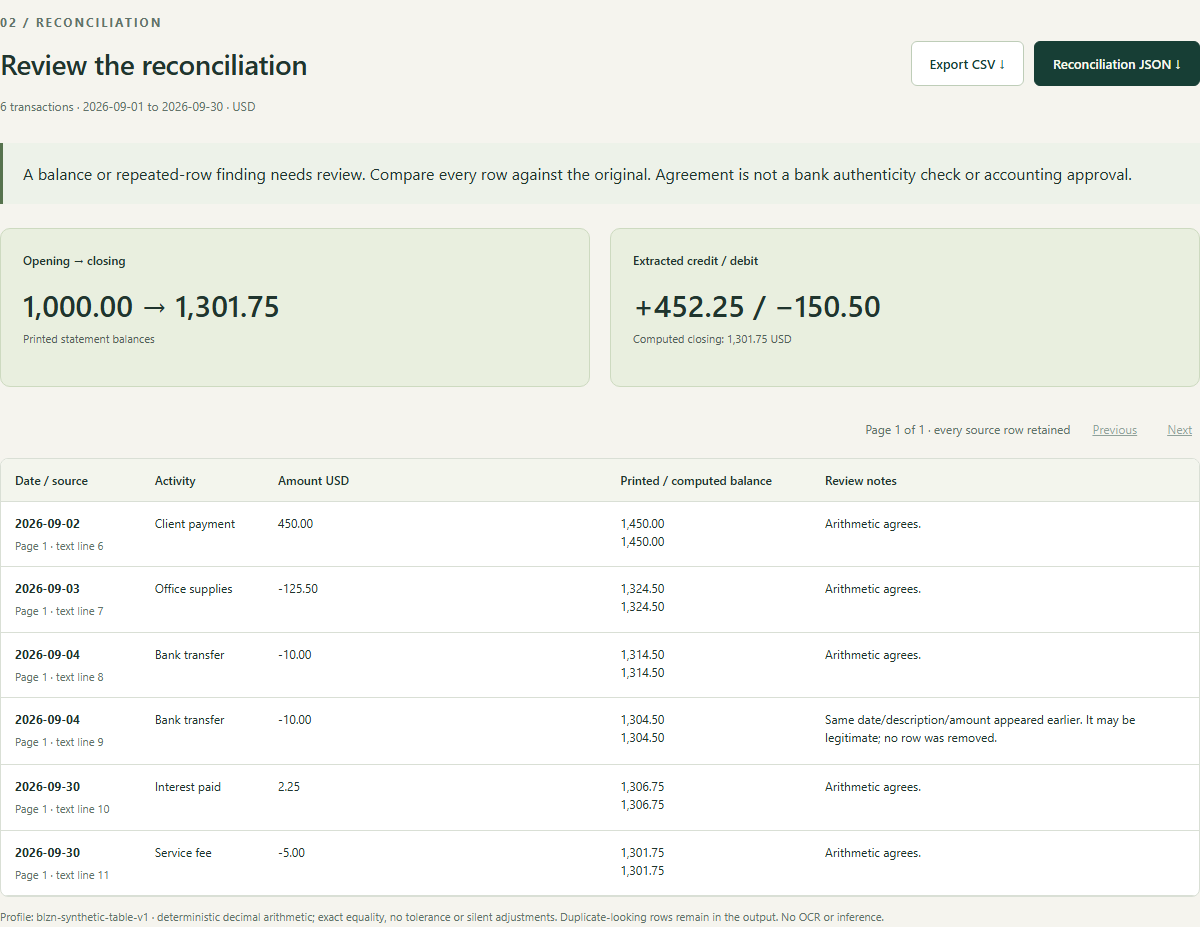Click the 1,306.75 printed balance value
This screenshot has width=1200, height=927.
pos(642,787)
